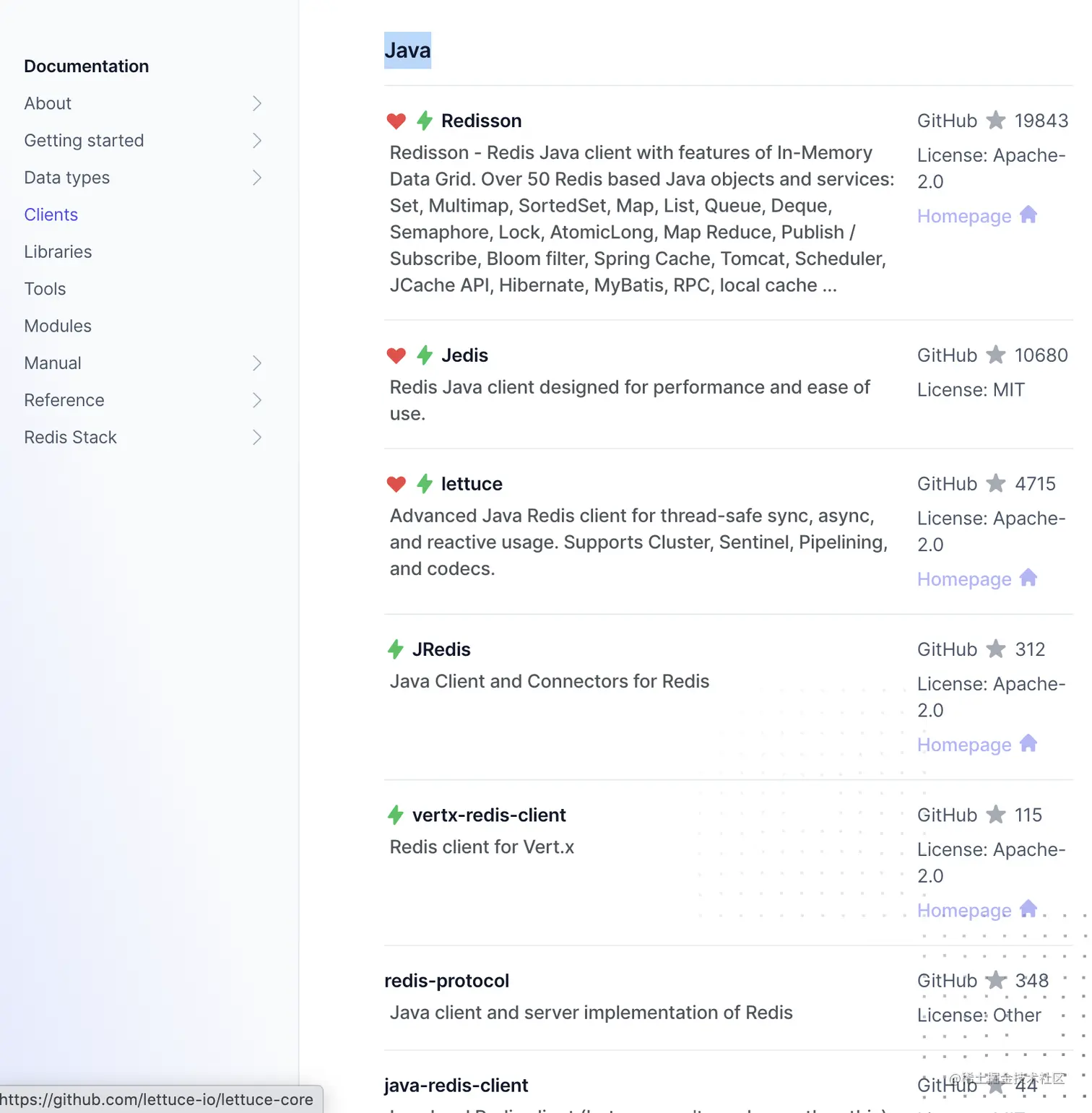The height and width of the screenshot is (1113, 1092).
Task: Open lettuce's GitHub link
Action: coord(947,484)
